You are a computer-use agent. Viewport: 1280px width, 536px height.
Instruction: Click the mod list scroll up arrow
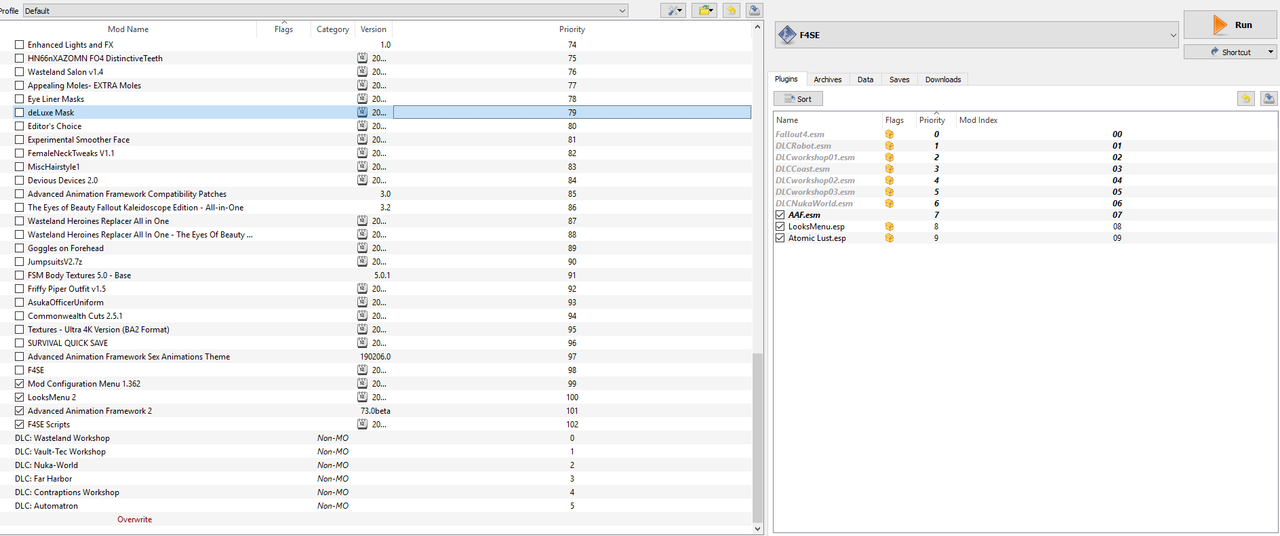[758, 28]
